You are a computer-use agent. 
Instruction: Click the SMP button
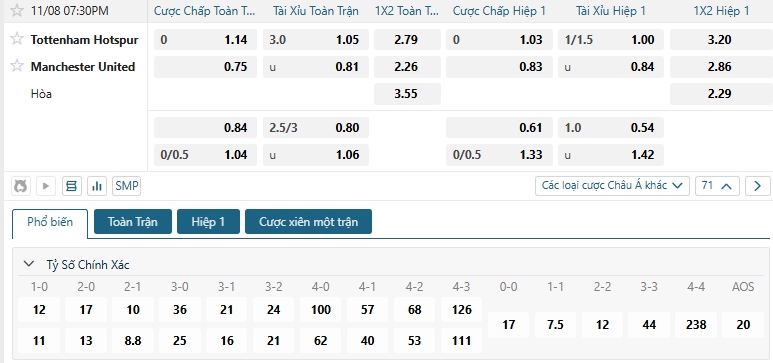pos(126,186)
